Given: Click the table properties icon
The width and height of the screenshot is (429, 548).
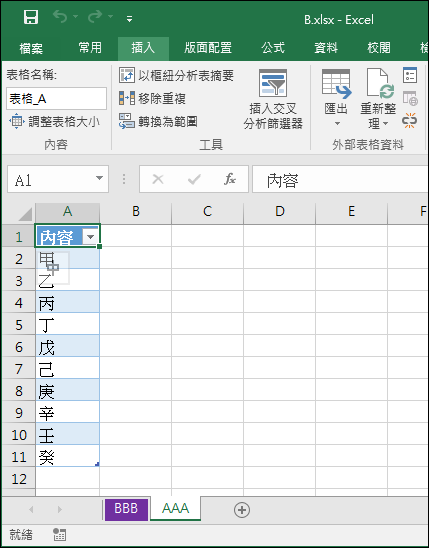Looking at the screenshot, I should coord(409,75).
